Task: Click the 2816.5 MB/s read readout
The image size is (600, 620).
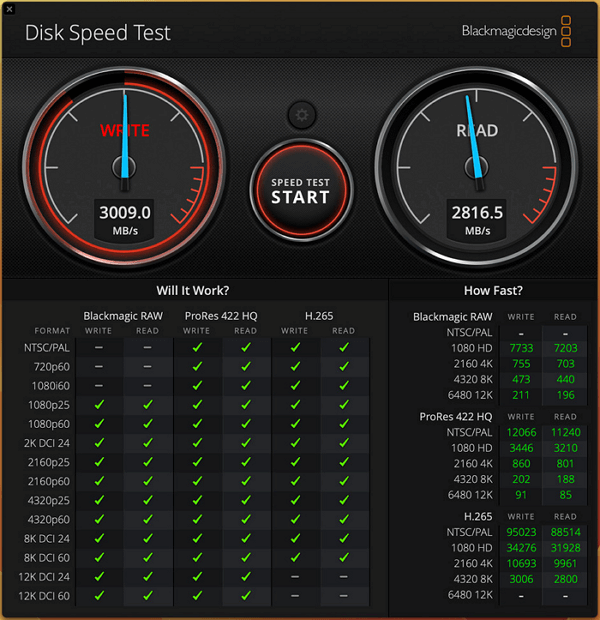Action: pos(477,212)
